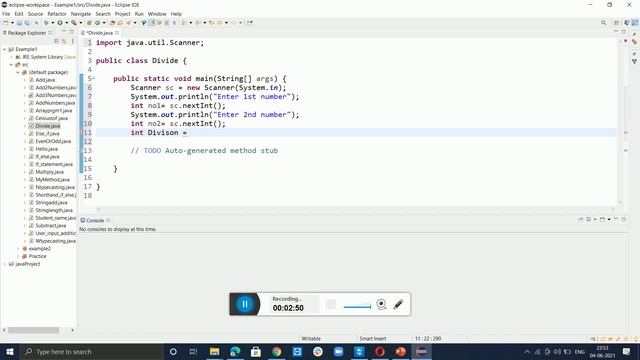Open Google Chrome from the taskbar
This screenshot has height=360, width=640.
coord(276,351)
